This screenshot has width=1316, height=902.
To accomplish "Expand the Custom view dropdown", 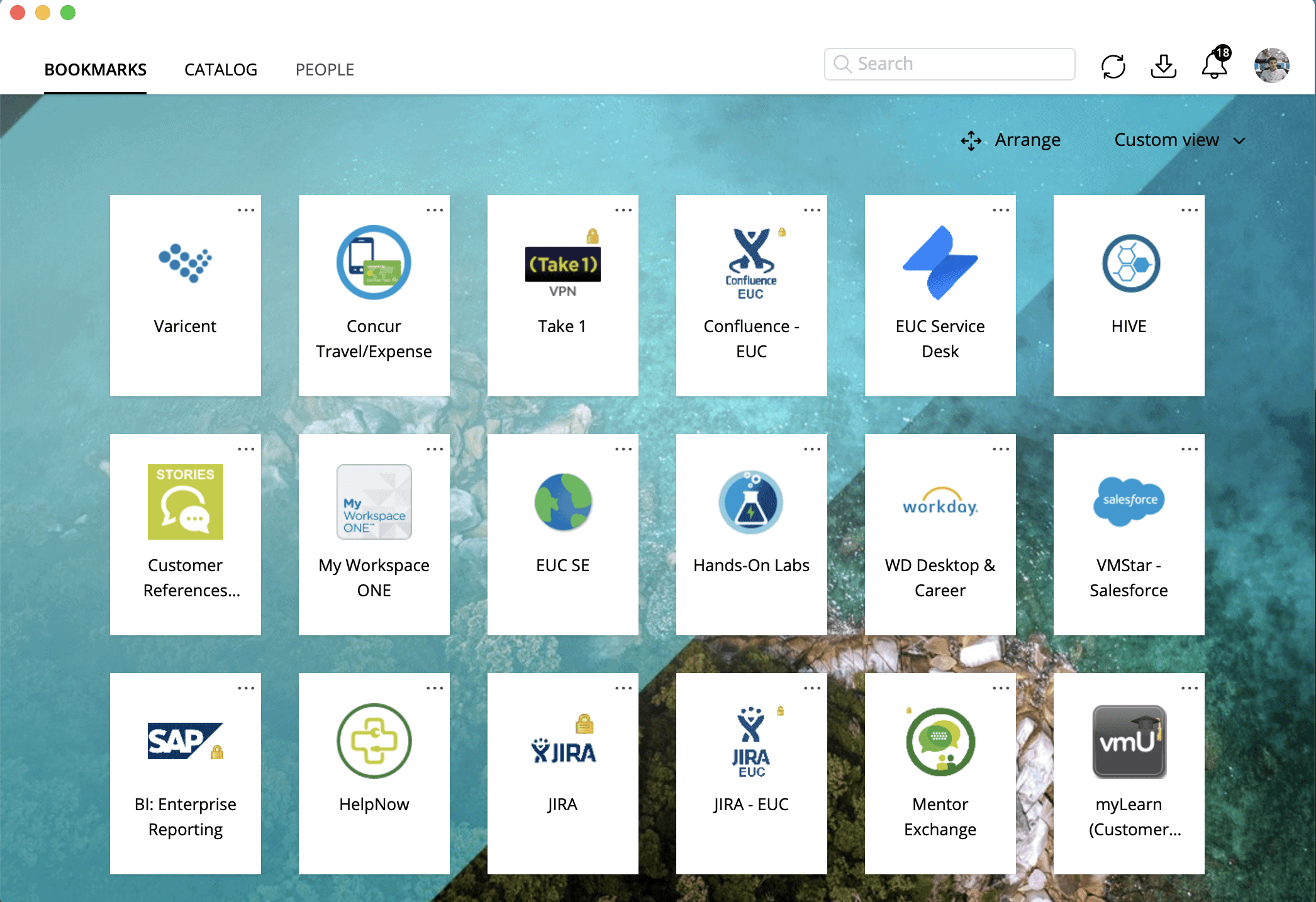I will coord(1179,140).
